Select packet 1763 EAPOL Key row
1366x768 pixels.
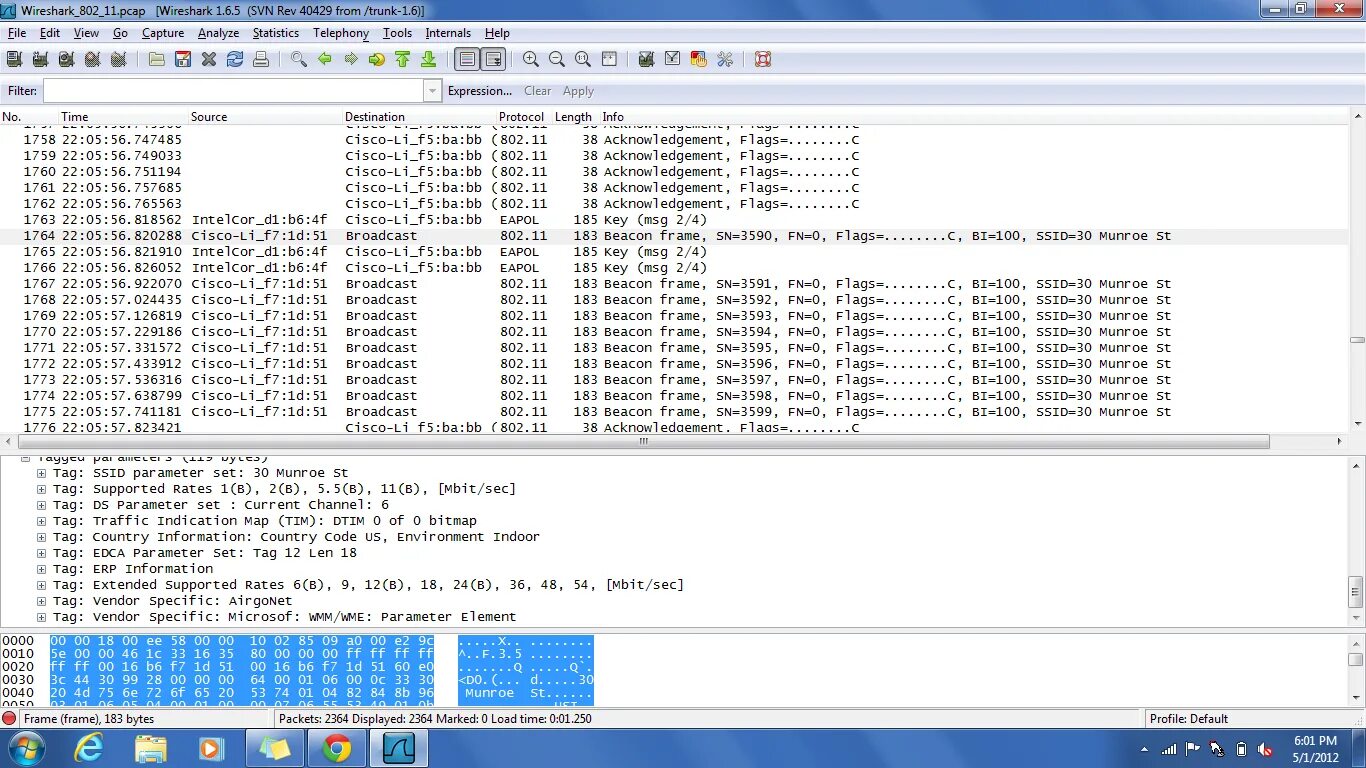tap(674, 220)
